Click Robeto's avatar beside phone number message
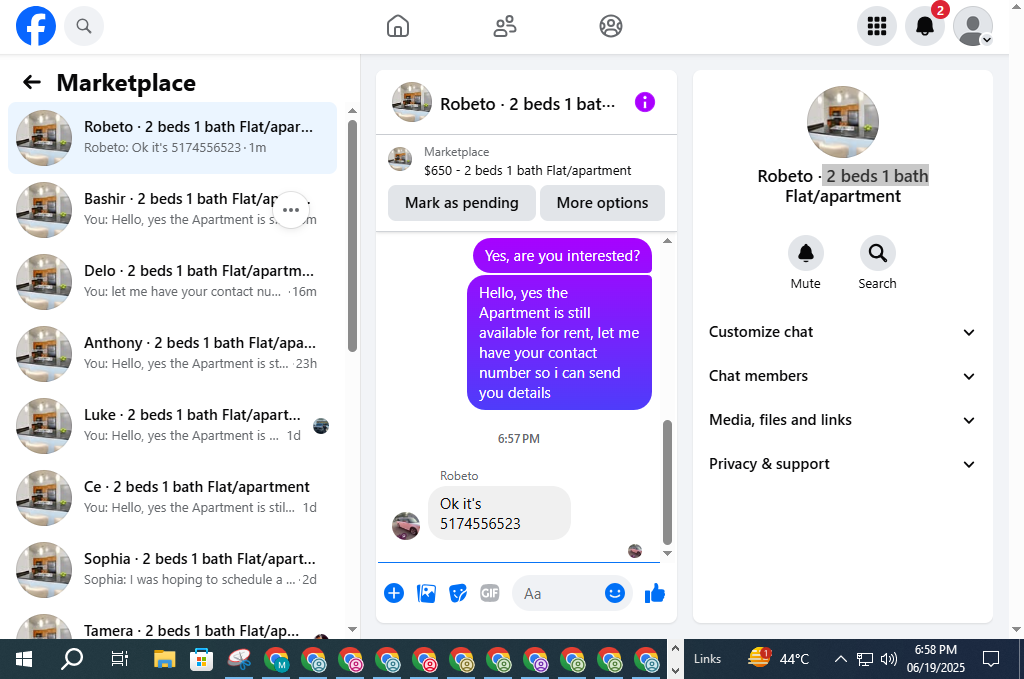 point(406,526)
